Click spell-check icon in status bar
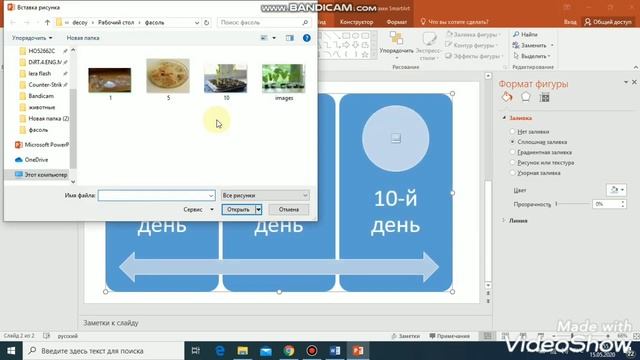The image size is (640, 360). tap(47, 336)
